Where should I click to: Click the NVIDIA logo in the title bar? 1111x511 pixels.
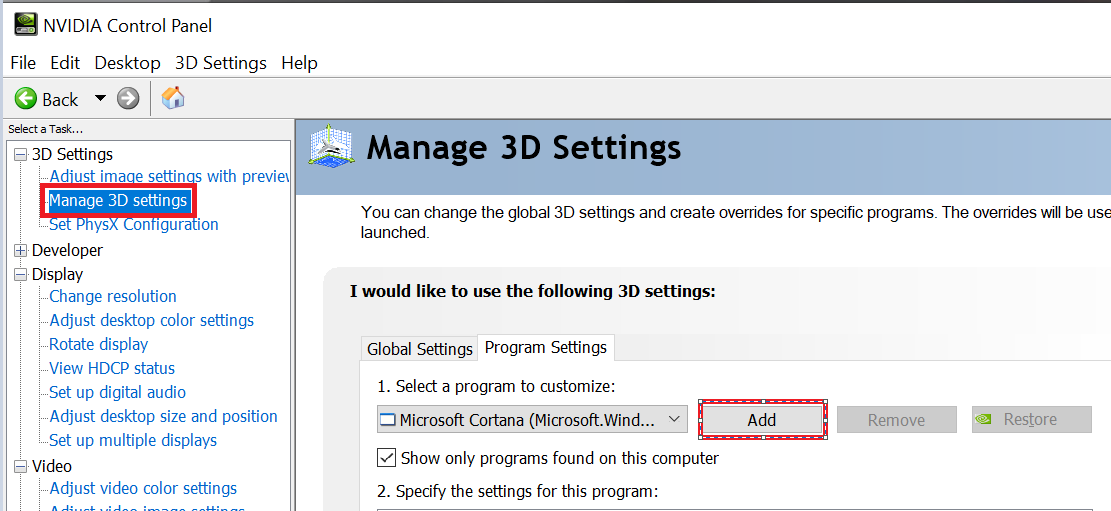coord(26,26)
